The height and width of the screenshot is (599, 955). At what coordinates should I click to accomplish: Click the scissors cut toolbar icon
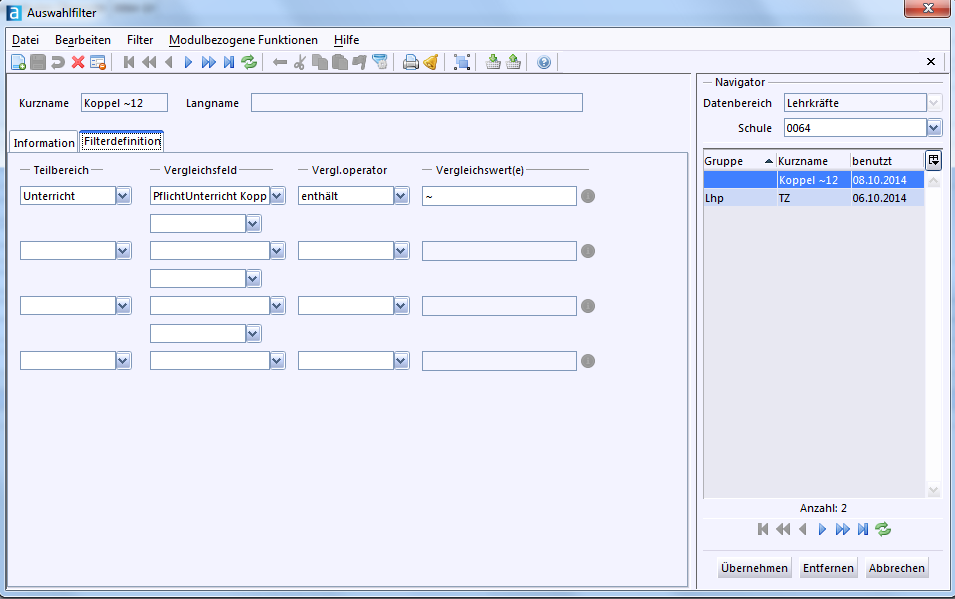click(299, 62)
